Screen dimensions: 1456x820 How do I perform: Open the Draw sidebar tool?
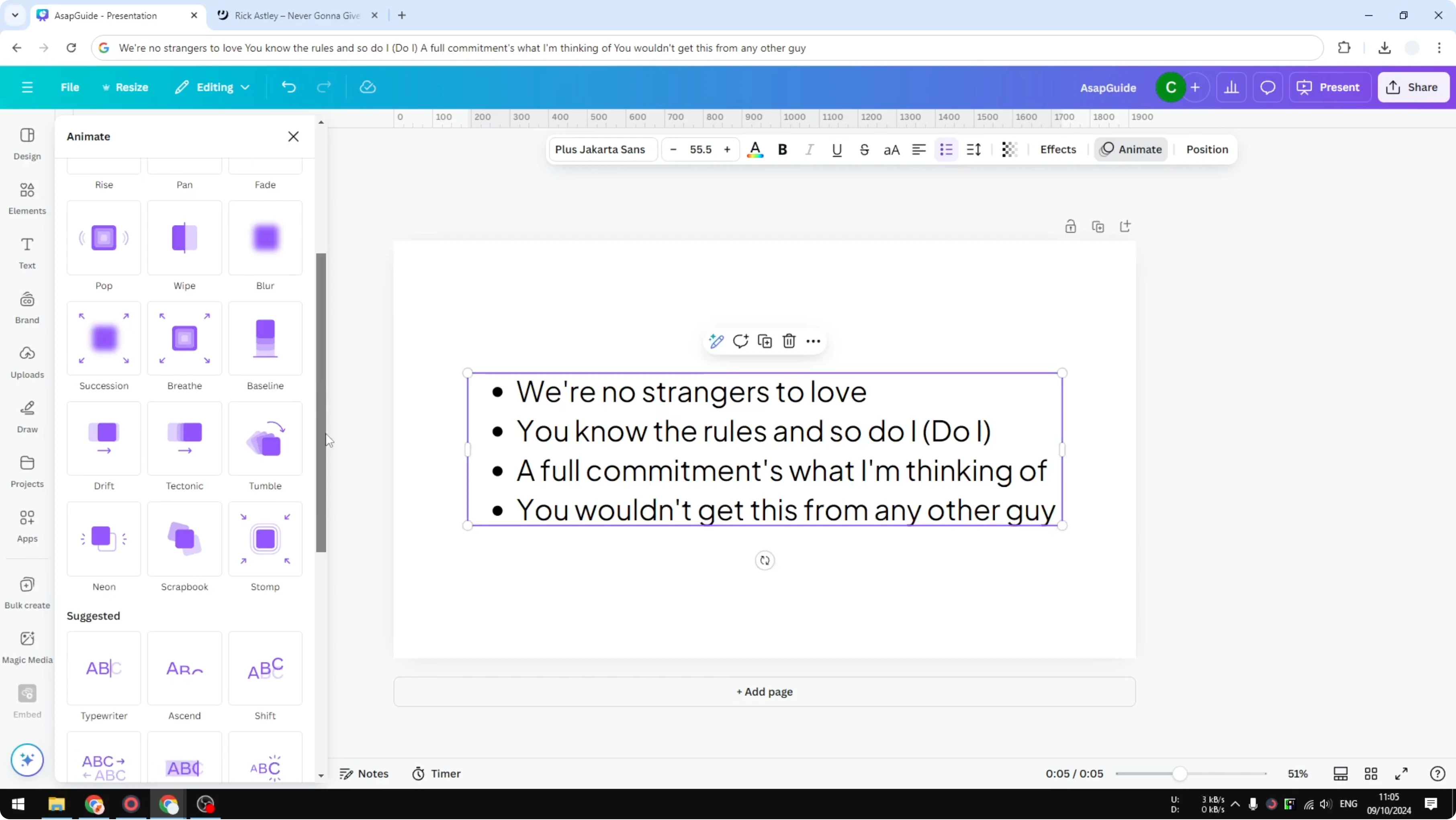pyautogui.click(x=27, y=417)
